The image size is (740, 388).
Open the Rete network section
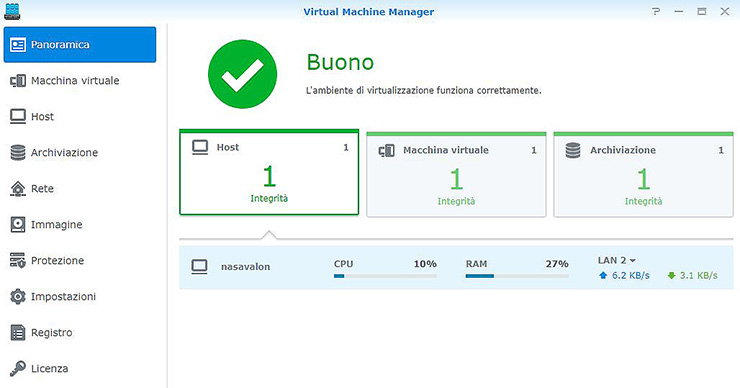point(80,188)
